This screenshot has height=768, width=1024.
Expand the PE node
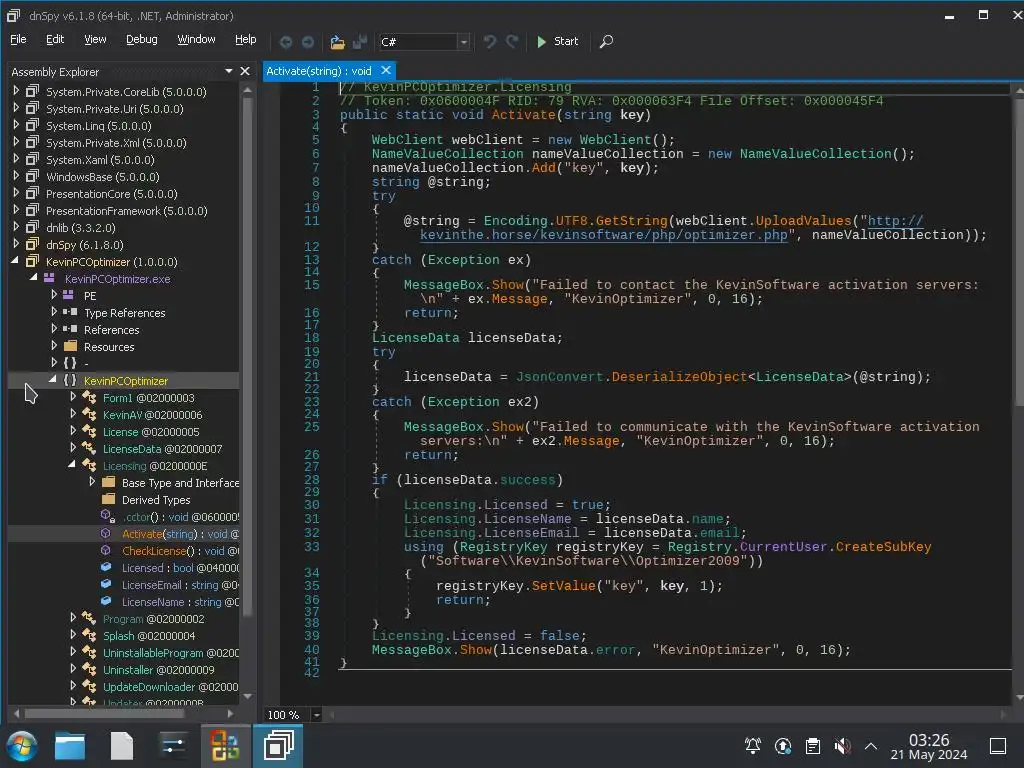tap(54, 295)
